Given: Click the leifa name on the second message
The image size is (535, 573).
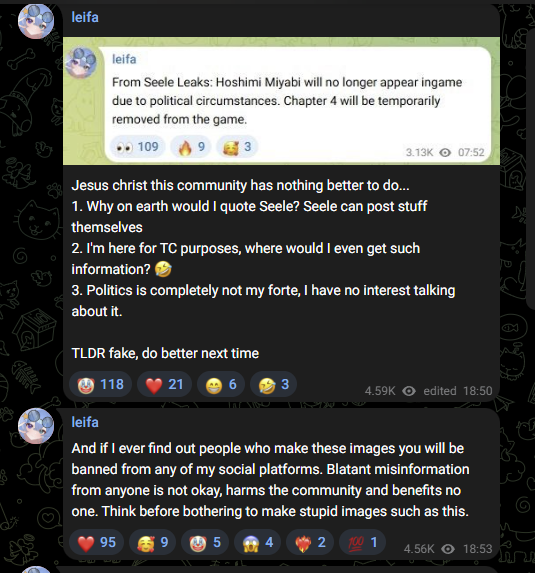Looking at the screenshot, I should tap(85, 422).
